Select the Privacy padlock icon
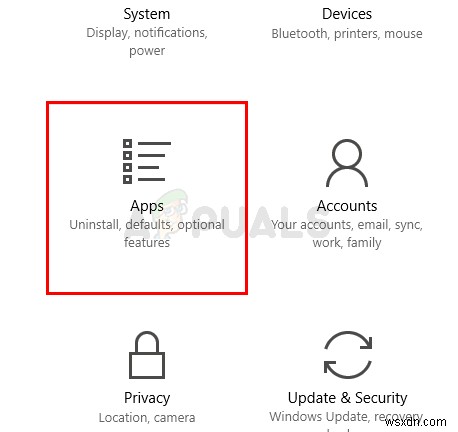This screenshot has height=432, width=458. point(147,355)
